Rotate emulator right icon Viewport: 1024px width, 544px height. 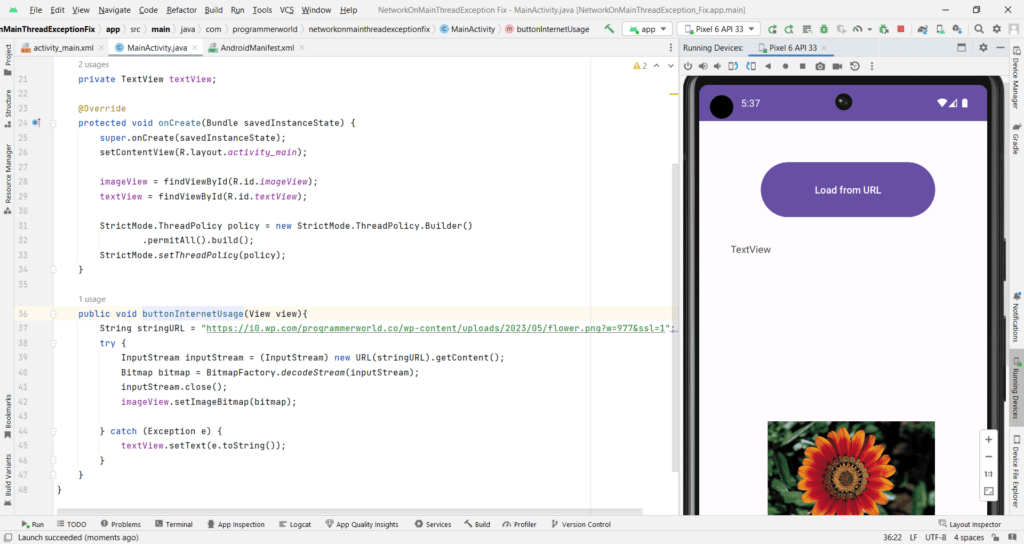click(x=751, y=66)
